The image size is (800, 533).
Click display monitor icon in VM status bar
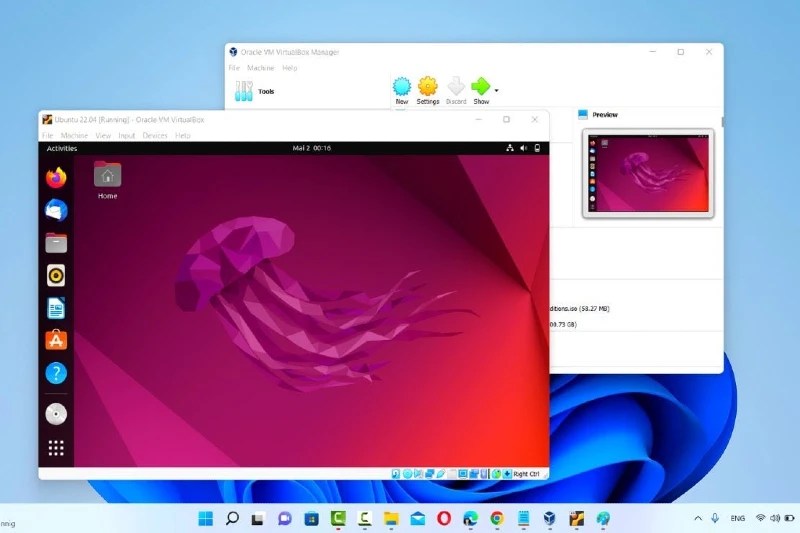(x=463, y=474)
